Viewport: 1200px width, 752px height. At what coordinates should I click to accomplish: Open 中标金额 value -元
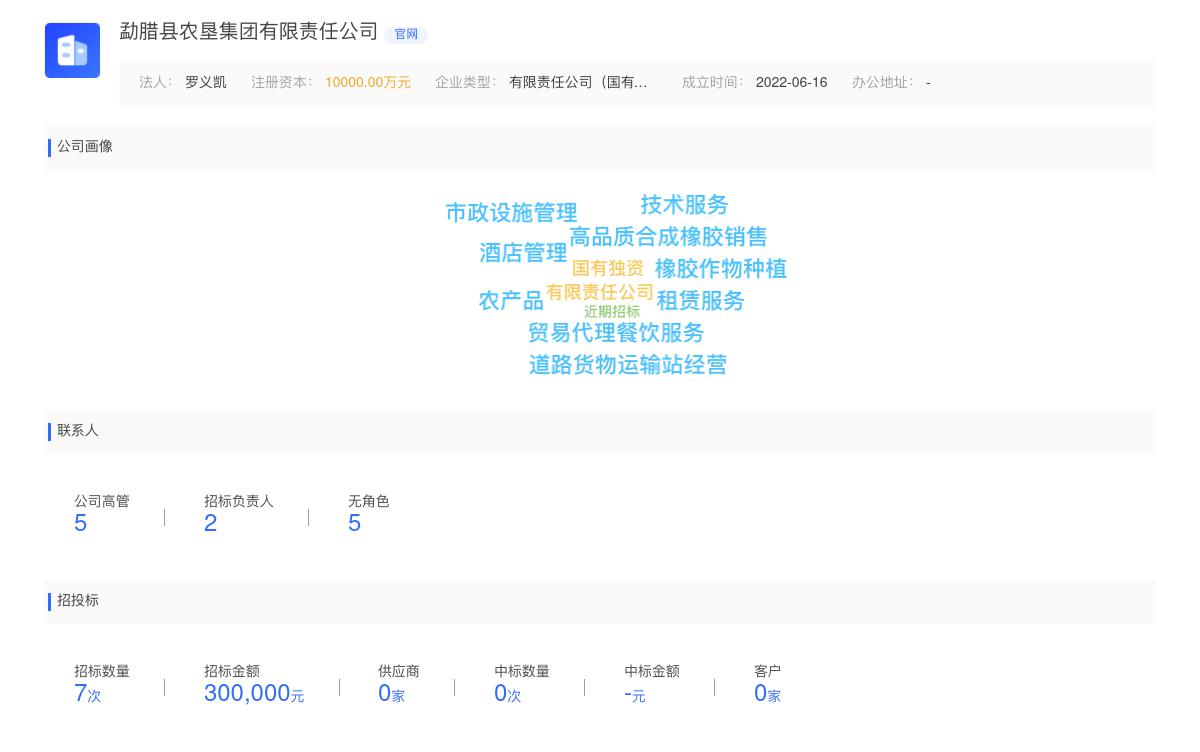point(635,694)
